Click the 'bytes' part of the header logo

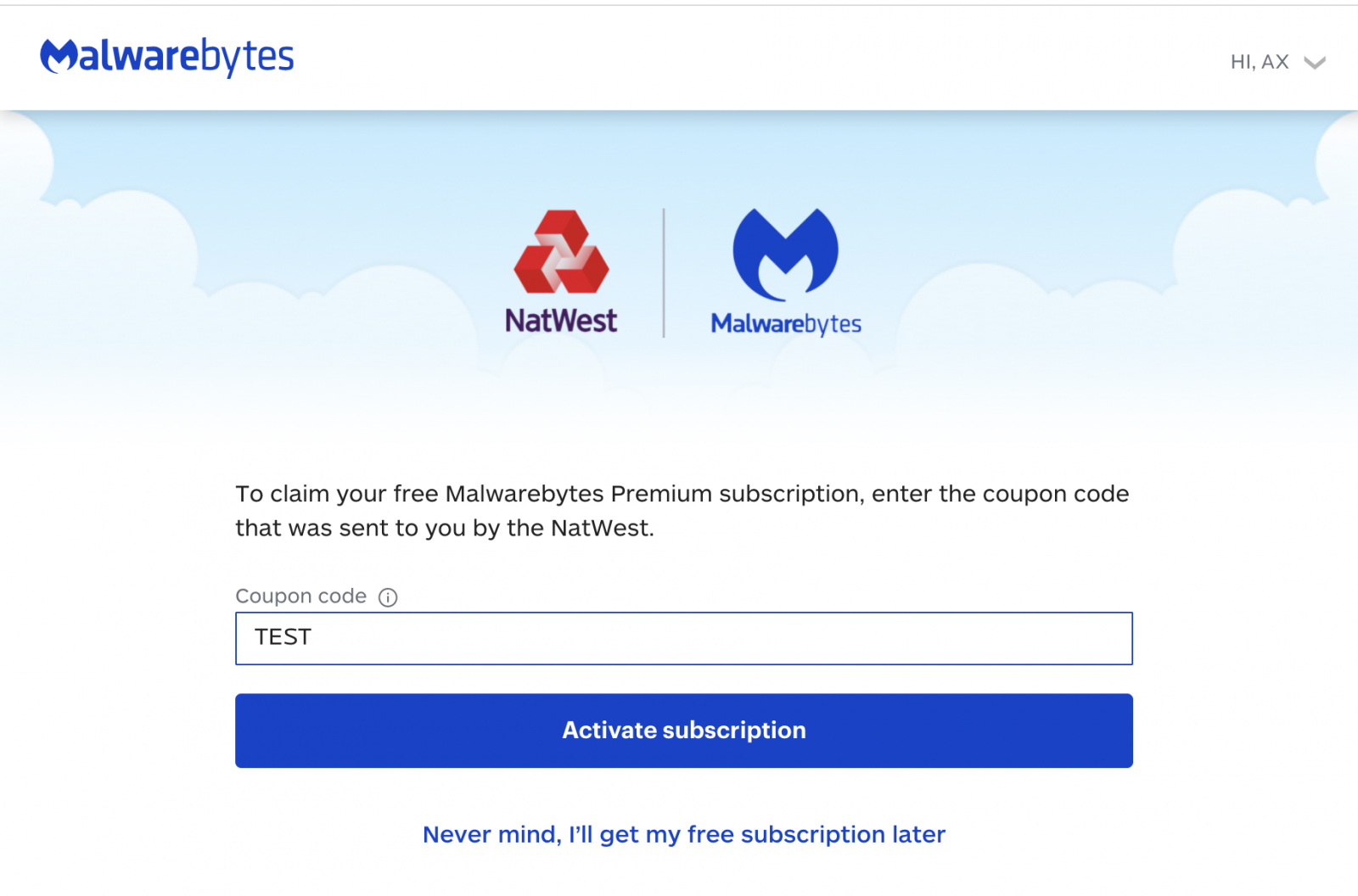pyautogui.click(x=247, y=58)
